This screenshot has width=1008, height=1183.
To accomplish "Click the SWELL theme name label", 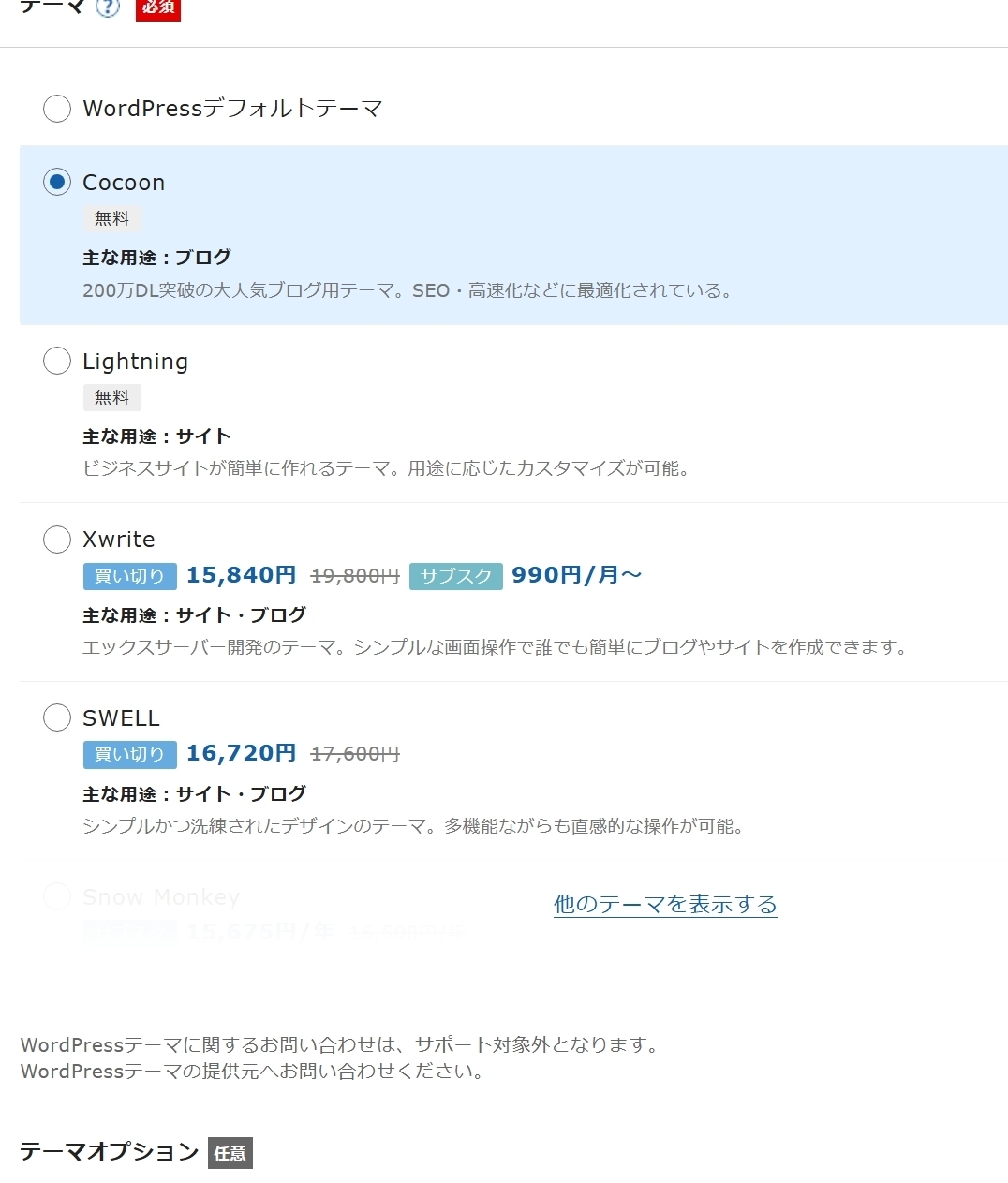I will tap(121, 718).
